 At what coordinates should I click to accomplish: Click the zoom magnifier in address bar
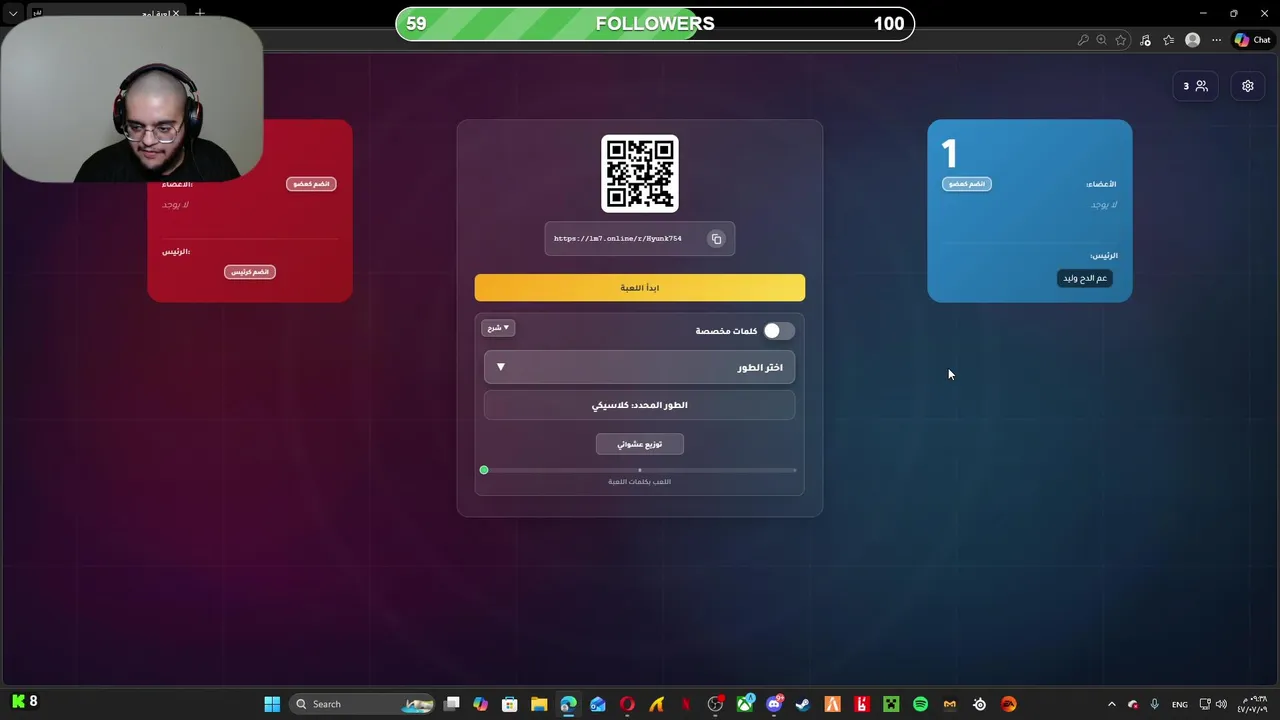coord(1101,40)
